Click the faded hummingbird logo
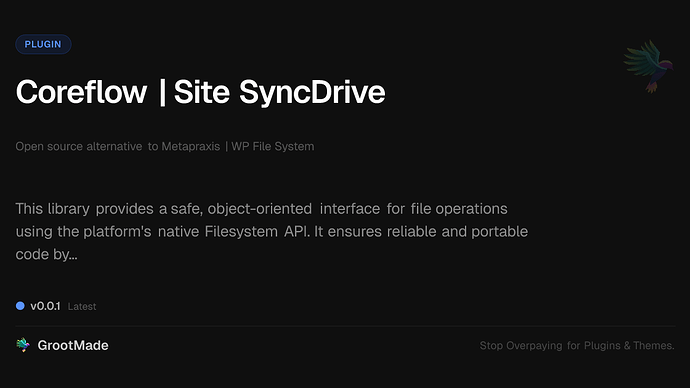Image resolution: width=690 pixels, height=388 pixels. click(x=649, y=66)
